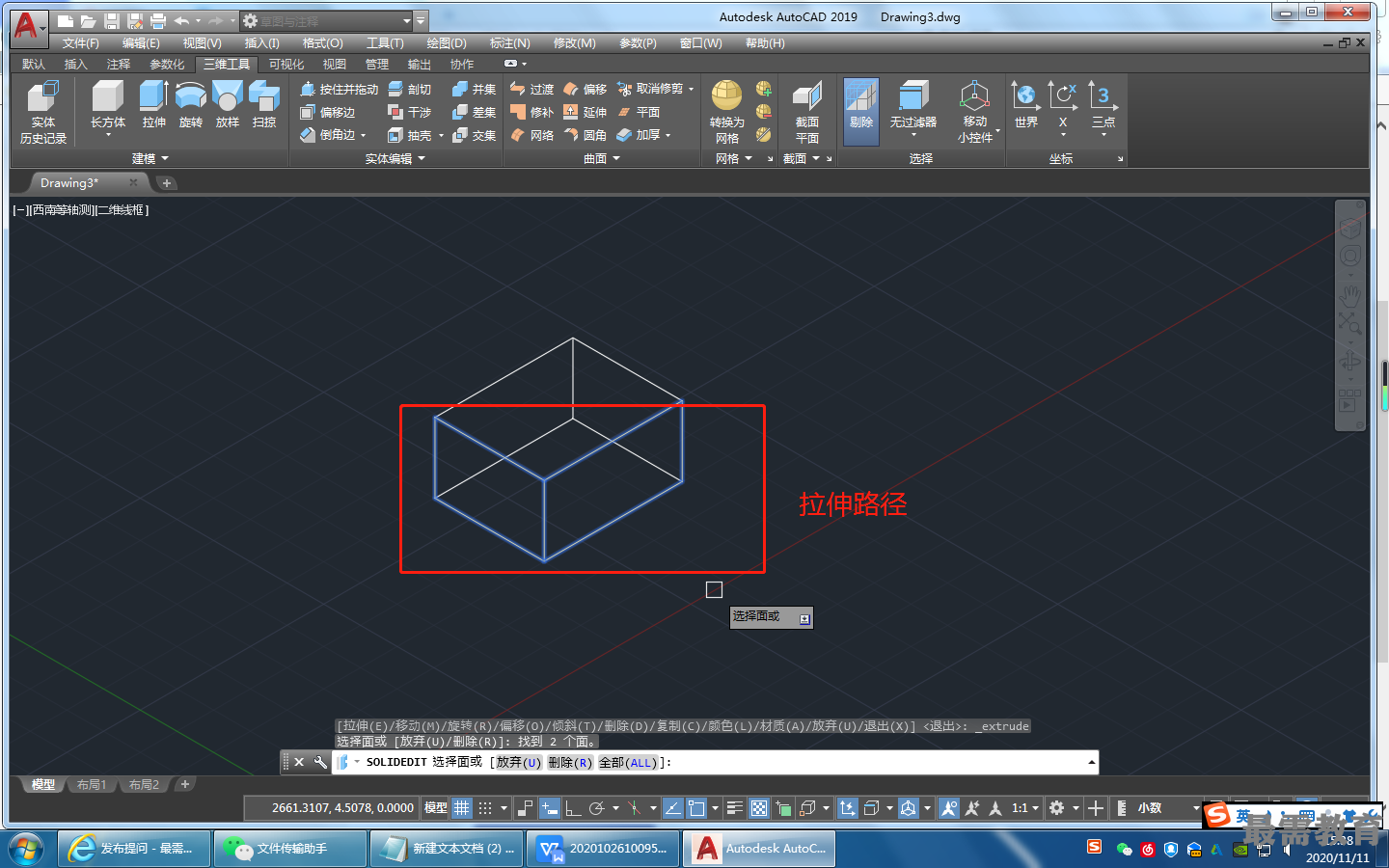Viewport: 1389px width, 868px height.
Task: Select the 放样 loft tool
Action: (228, 105)
